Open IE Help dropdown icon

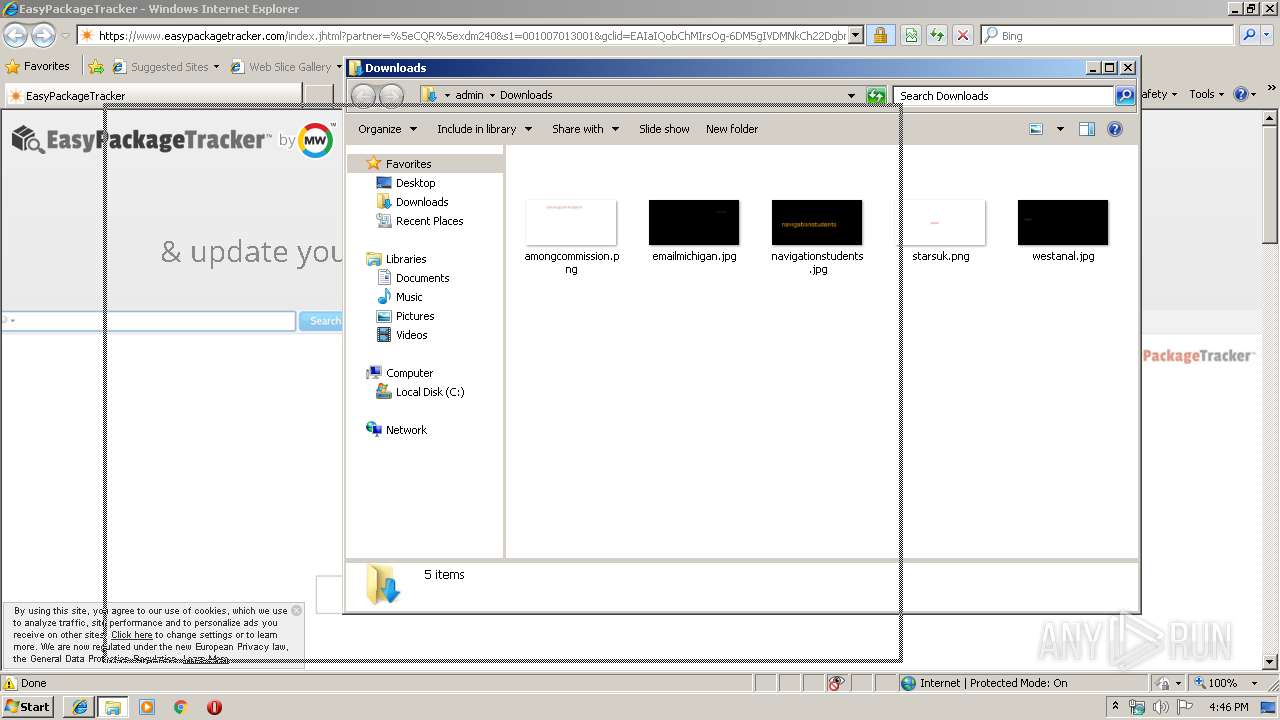[1245, 94]
